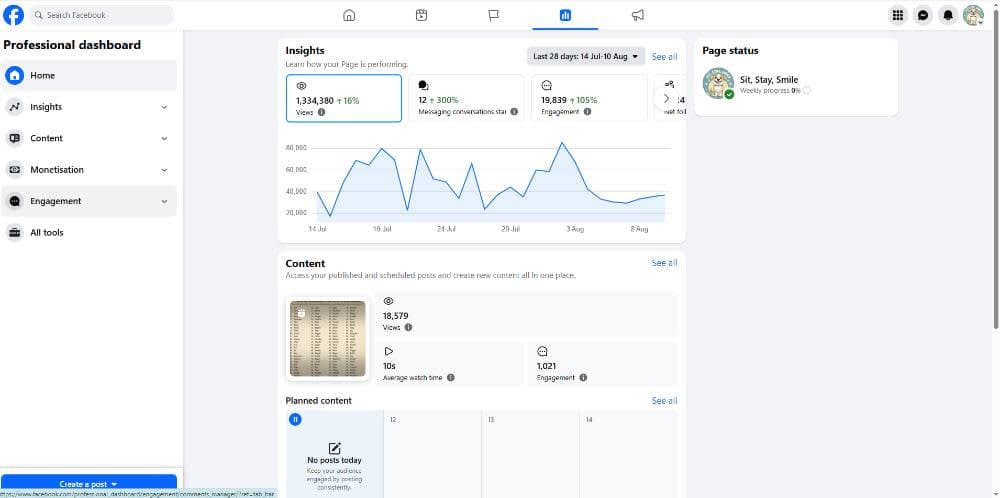Click See all next to Insights

click(x=665, y=57)
